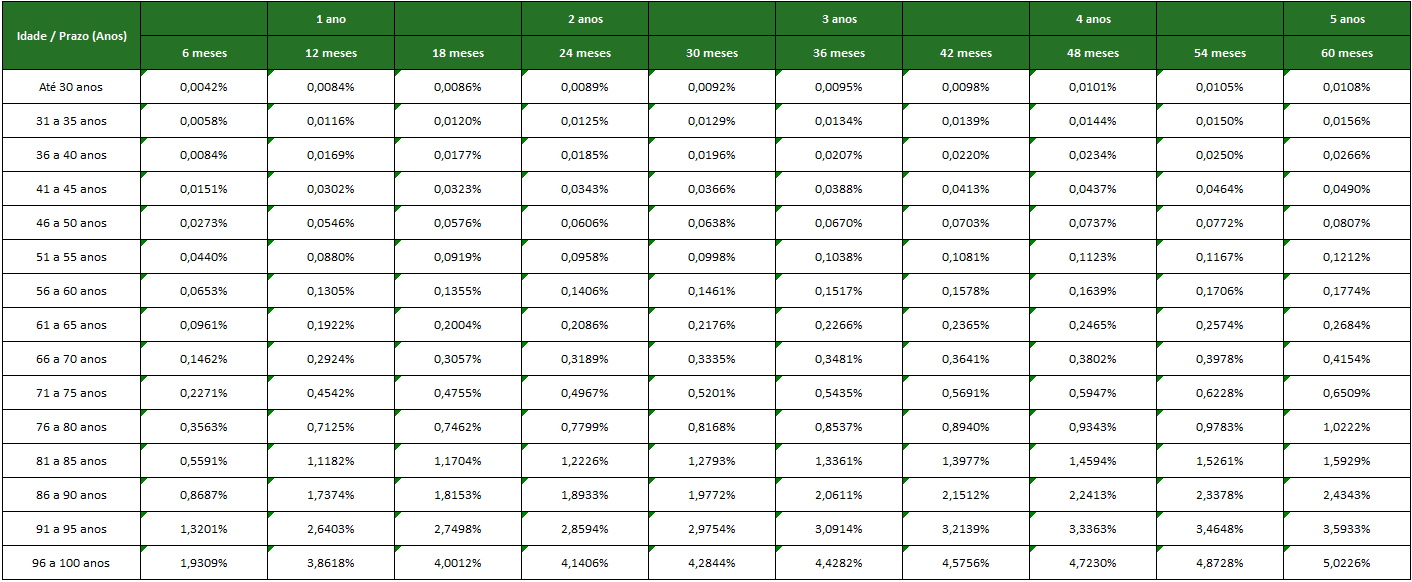Click the cell with value 0,0343%

tap(585, 189)
